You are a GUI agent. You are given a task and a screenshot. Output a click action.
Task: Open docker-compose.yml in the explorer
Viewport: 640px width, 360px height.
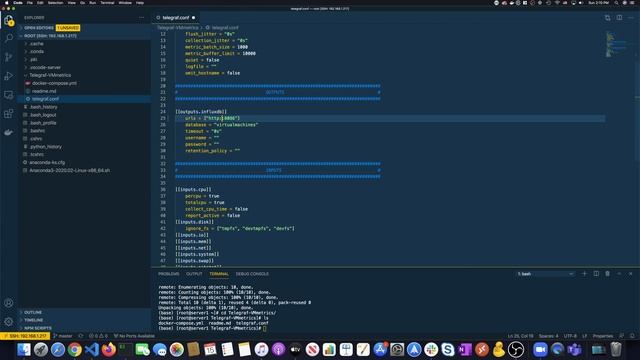(x=54, y=83)
